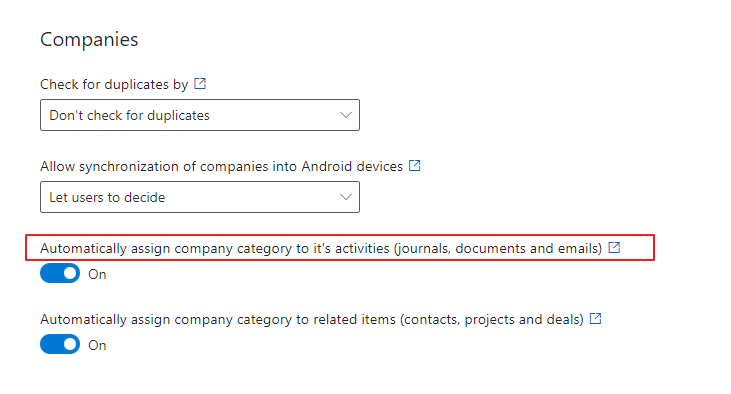The height and width of the screenshot is (394, 731).
Task: Open the Don't check for duplicates dropdown
Action: coord(200,115)
